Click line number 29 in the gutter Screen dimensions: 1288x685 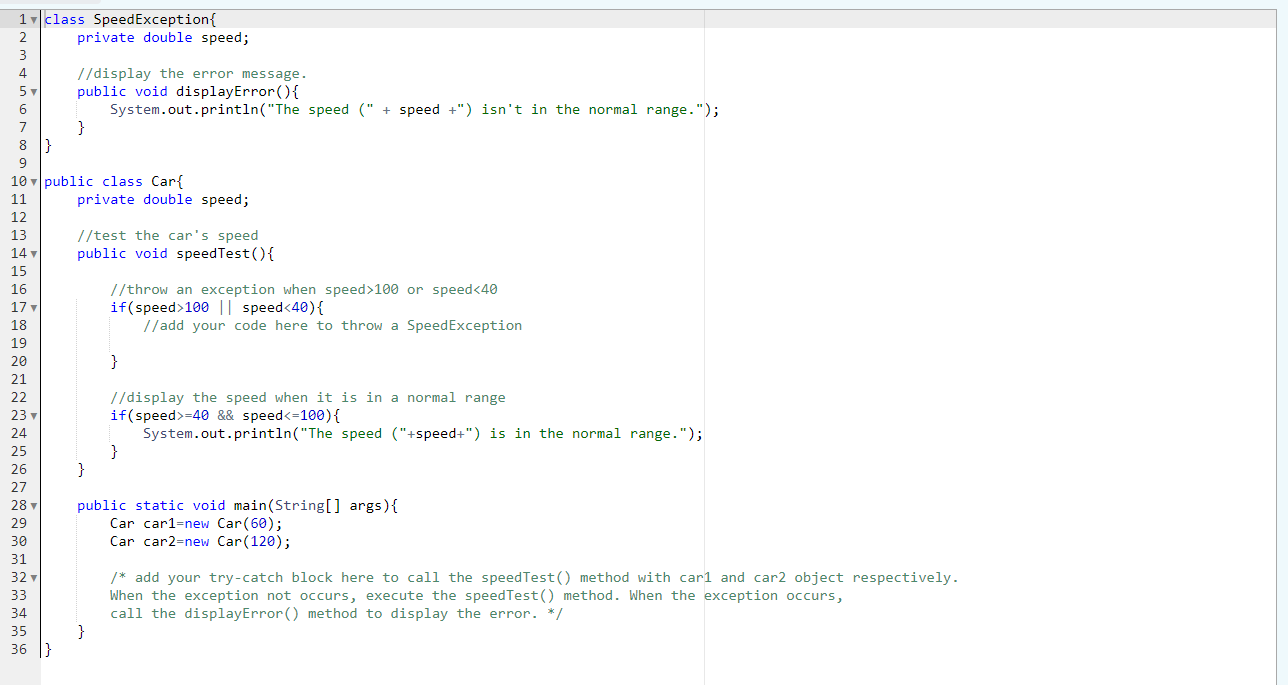18,523
